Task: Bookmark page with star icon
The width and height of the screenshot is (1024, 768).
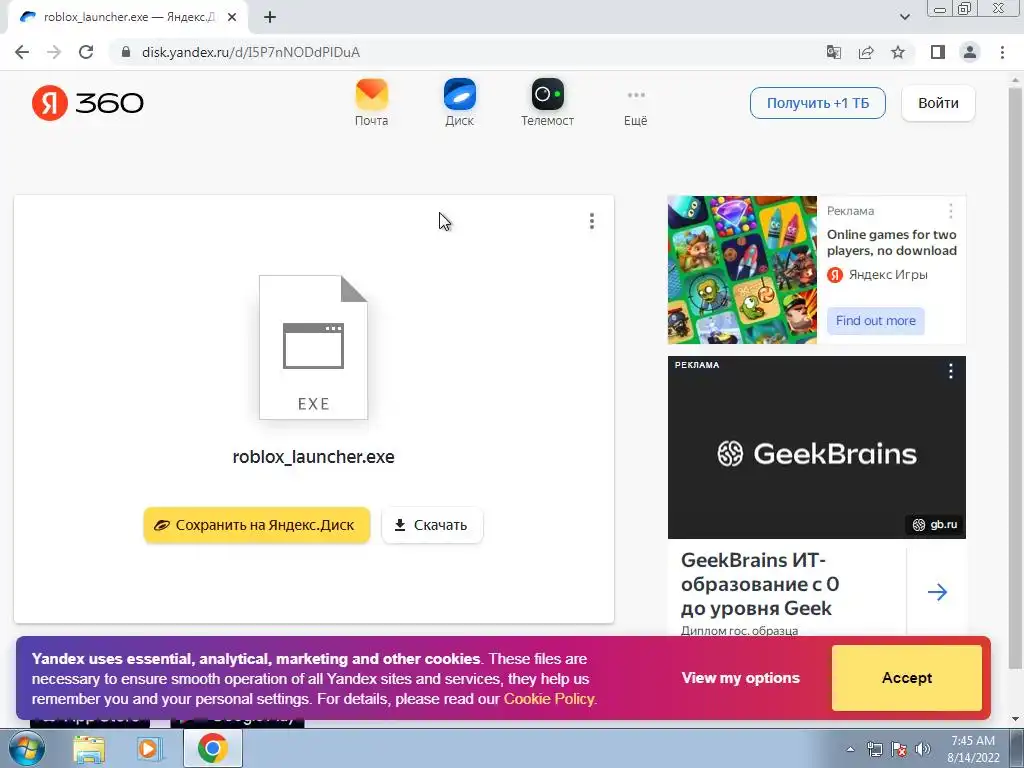Action: tap(898, 52)
